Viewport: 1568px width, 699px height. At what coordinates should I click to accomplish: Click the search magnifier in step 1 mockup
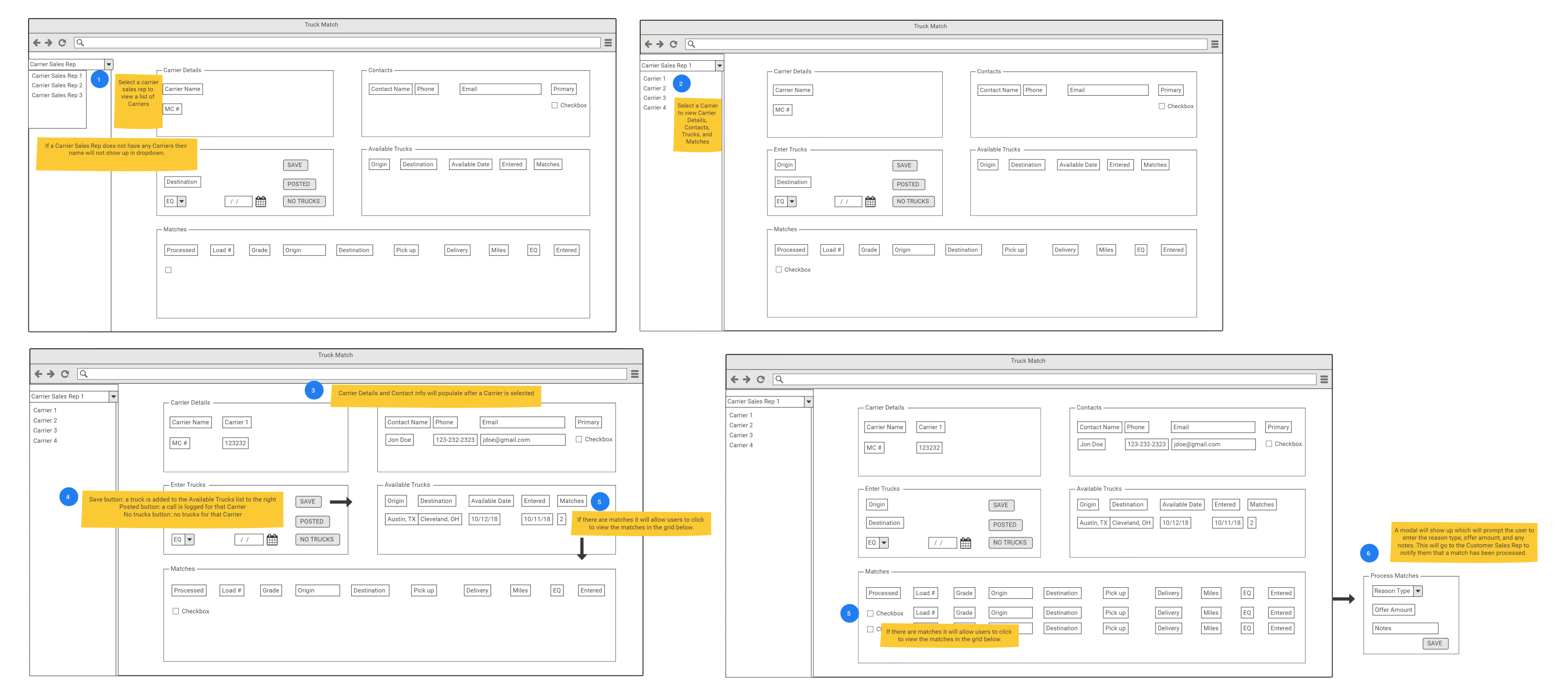click(80, 43)
